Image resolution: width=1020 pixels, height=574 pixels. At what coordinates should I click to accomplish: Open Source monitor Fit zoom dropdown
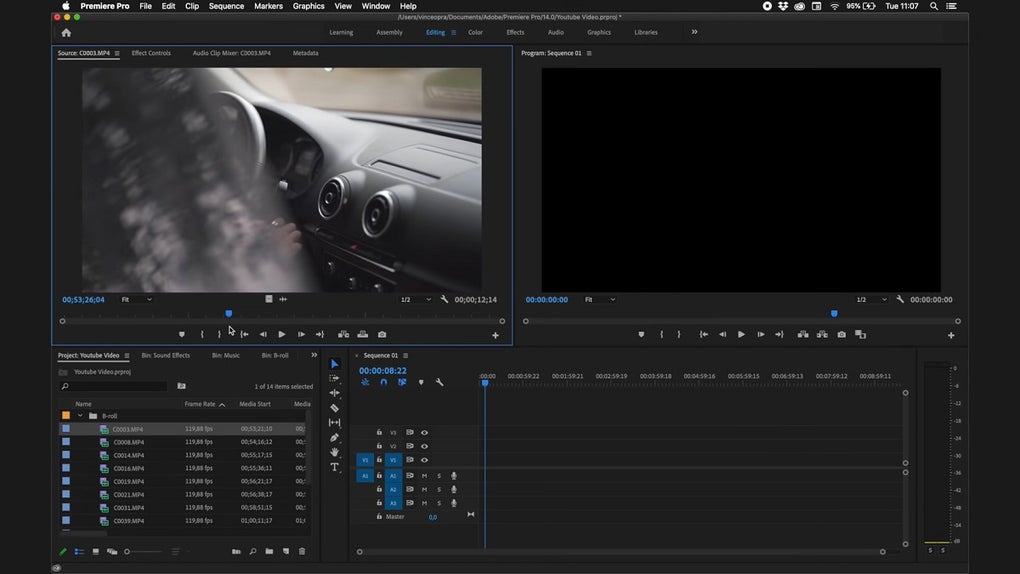click(x=137, y=299)
